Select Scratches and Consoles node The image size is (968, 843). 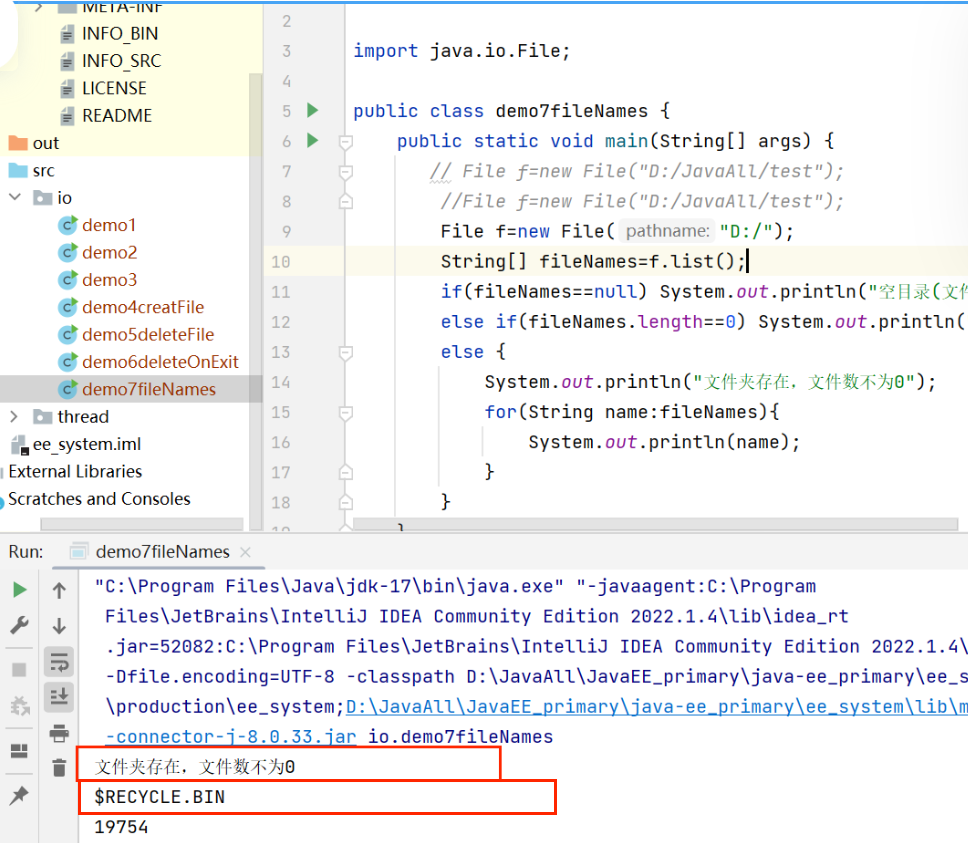click(x=99, y=499)
